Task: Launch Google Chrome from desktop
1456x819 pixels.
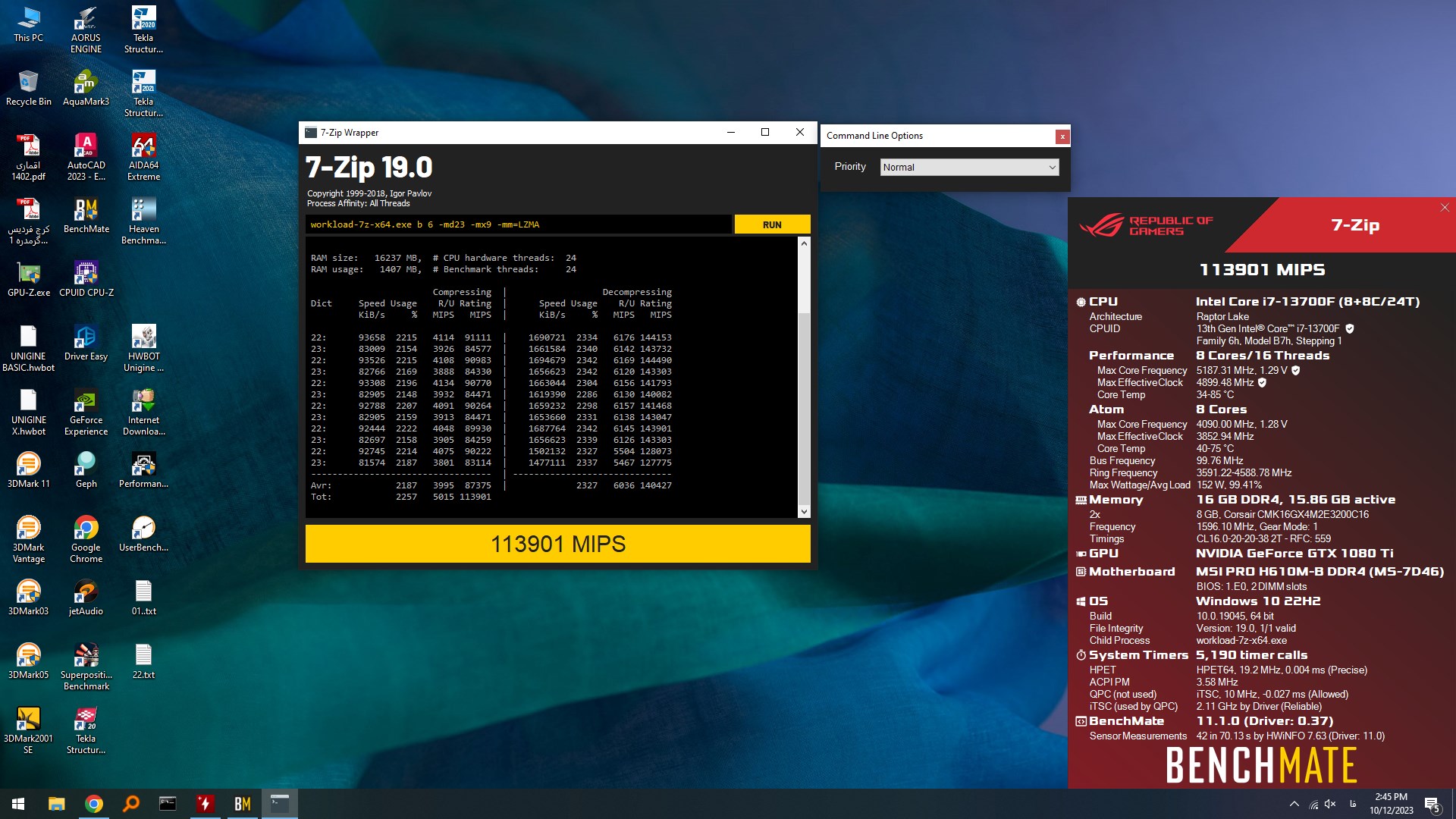Action: (86, 539)
